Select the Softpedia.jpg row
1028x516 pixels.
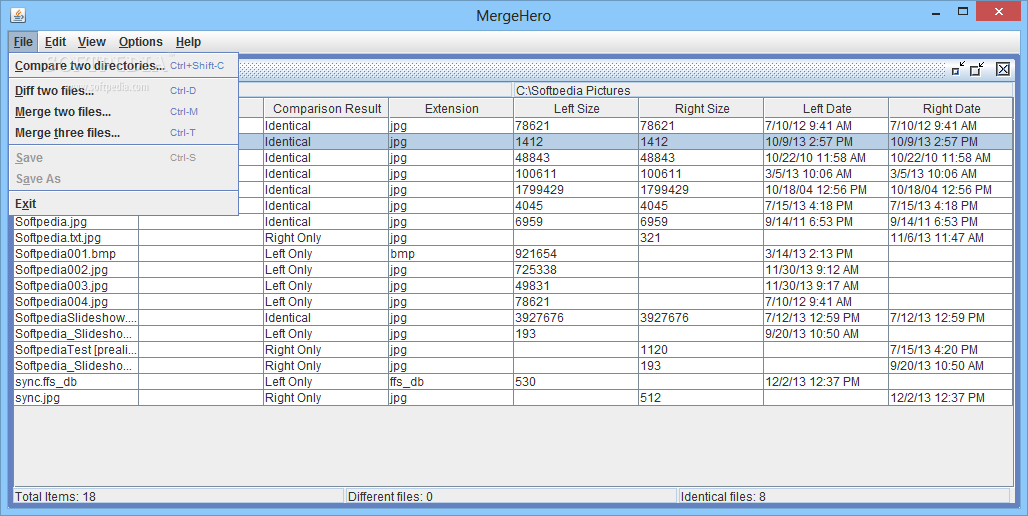click(513, 222)
